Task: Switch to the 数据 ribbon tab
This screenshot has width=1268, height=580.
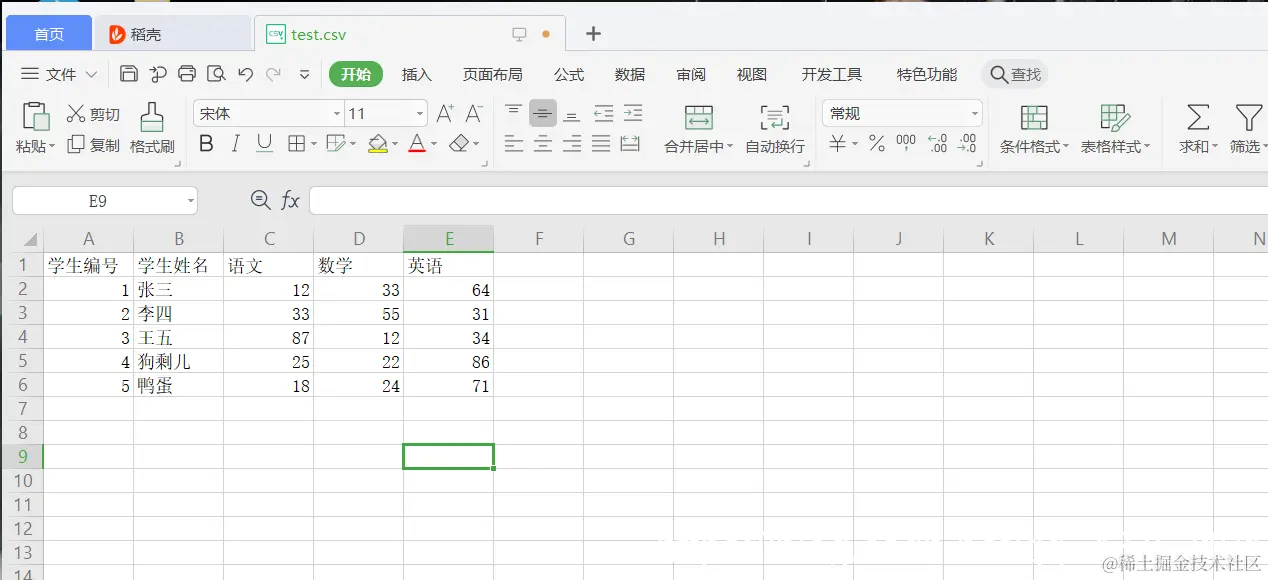Action: tap(630, 75)
